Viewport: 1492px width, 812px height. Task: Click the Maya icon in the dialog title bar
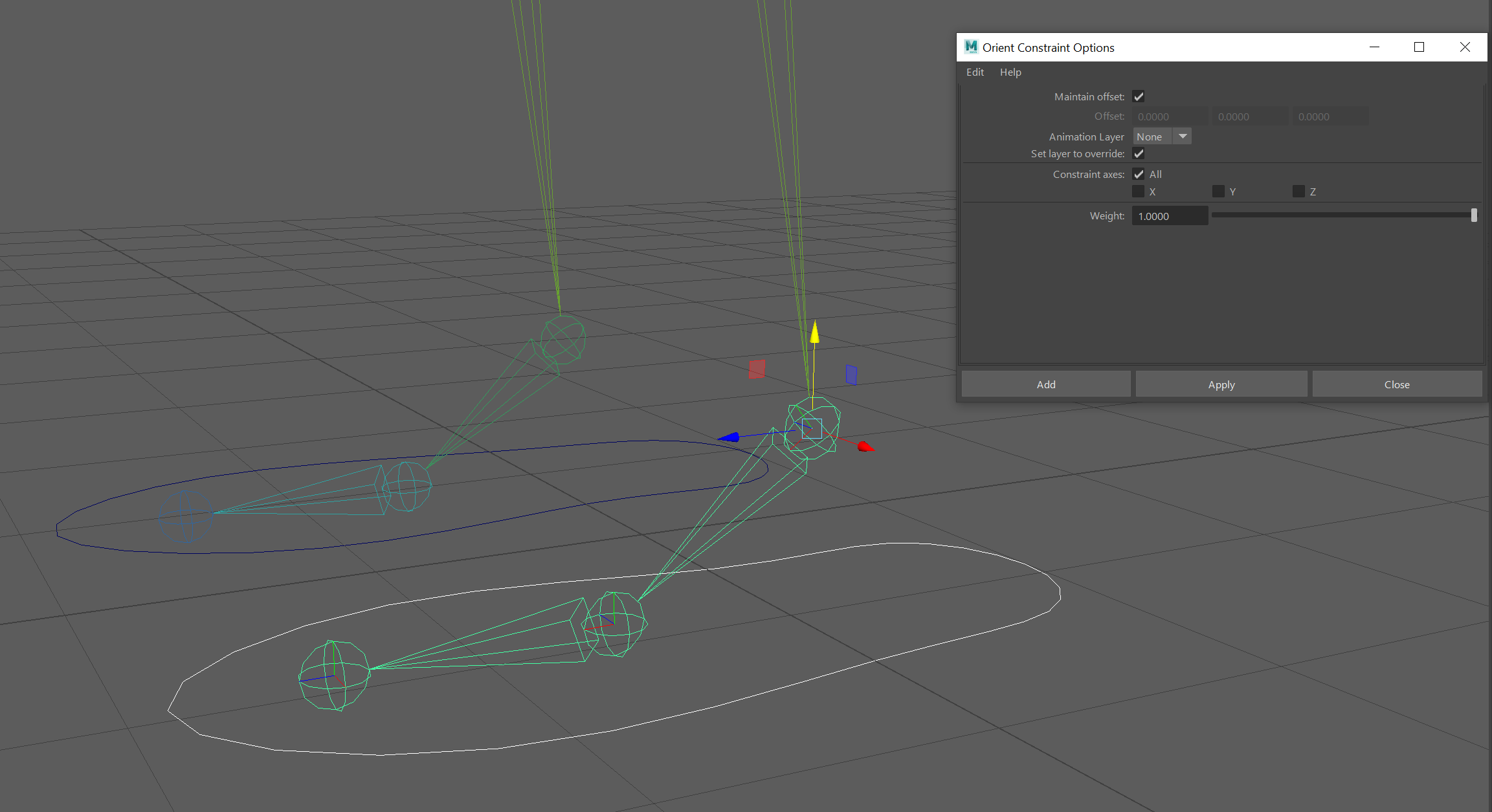(x=971, y=47)
